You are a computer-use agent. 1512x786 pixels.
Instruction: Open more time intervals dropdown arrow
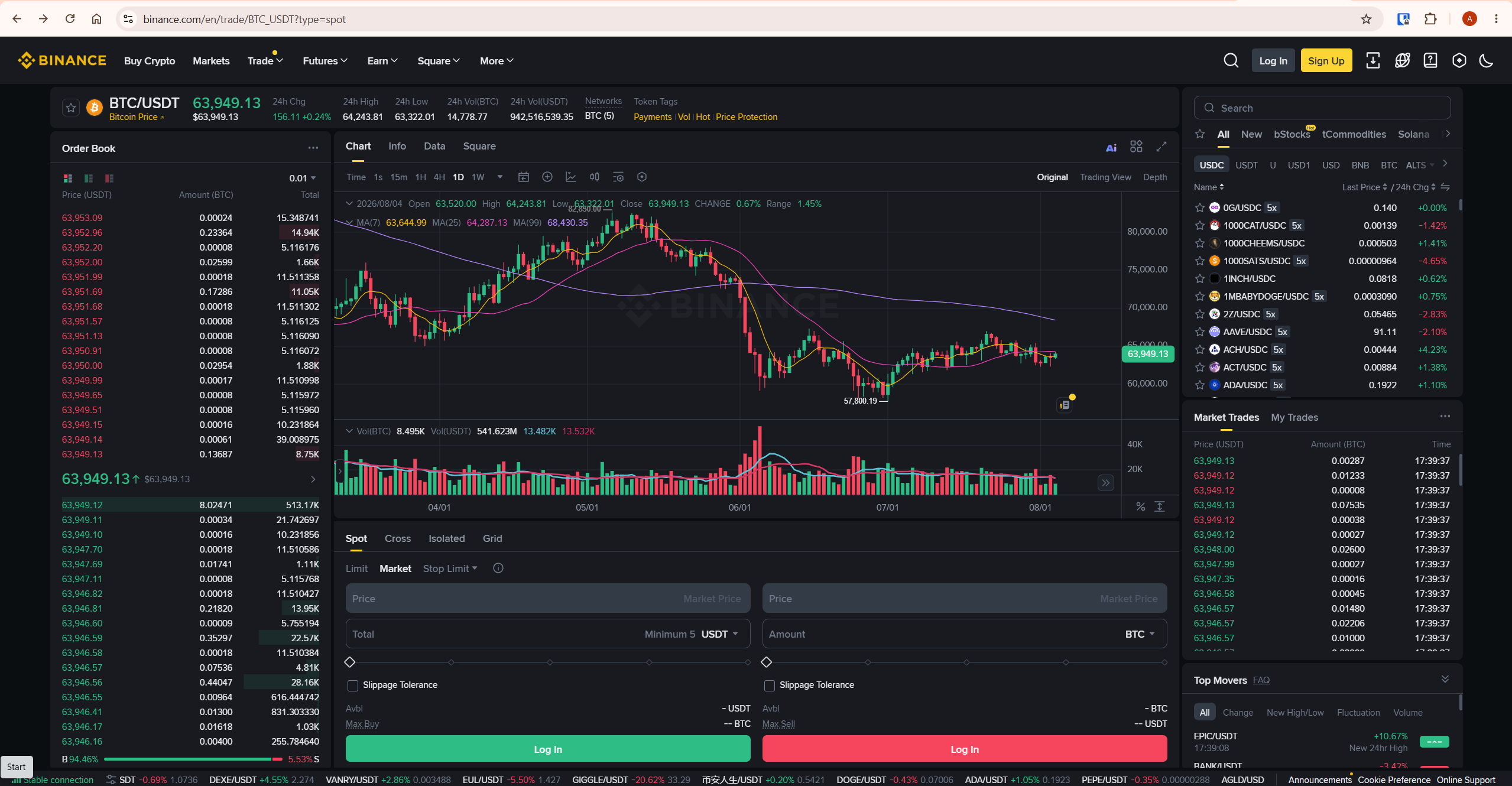pyautogui.click(x=500, y=177)
